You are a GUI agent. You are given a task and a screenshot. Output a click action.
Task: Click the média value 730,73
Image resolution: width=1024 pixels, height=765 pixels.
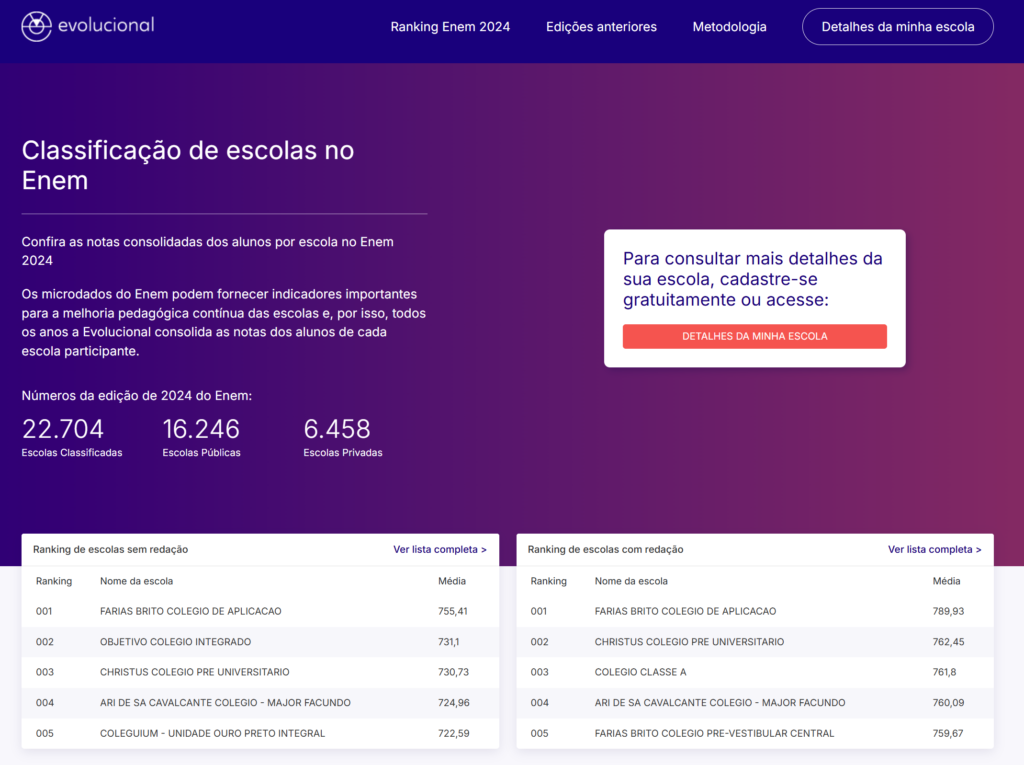pos(453,672)
